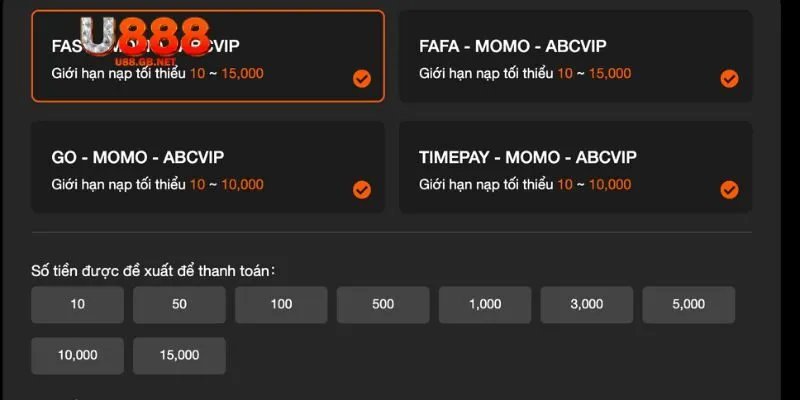Click the U888 logo watermark
This screenshot has height=400, width=800.
click(145, 37)
